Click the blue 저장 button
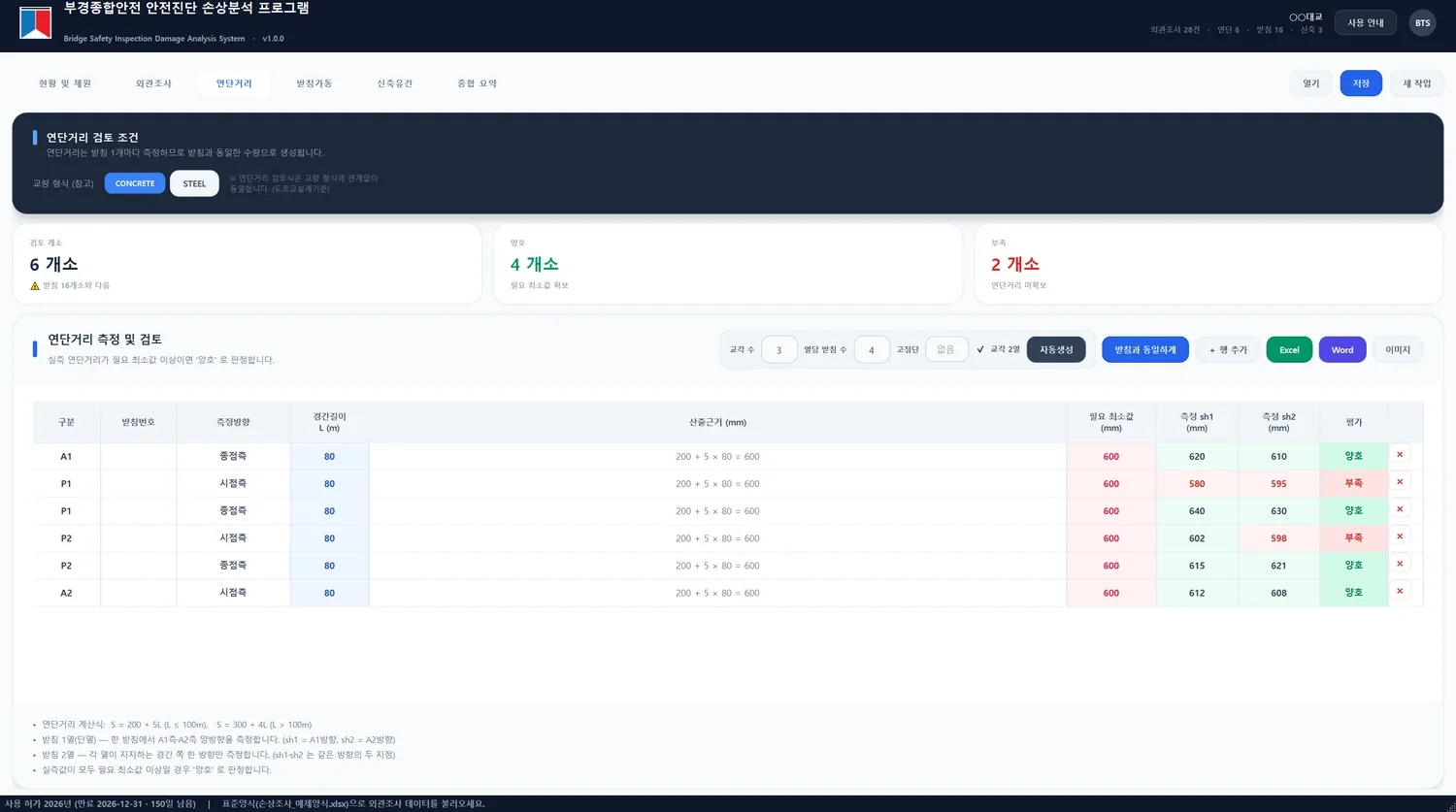The height and width of the screenshot is (812, 1456). tap(1361, 83)
